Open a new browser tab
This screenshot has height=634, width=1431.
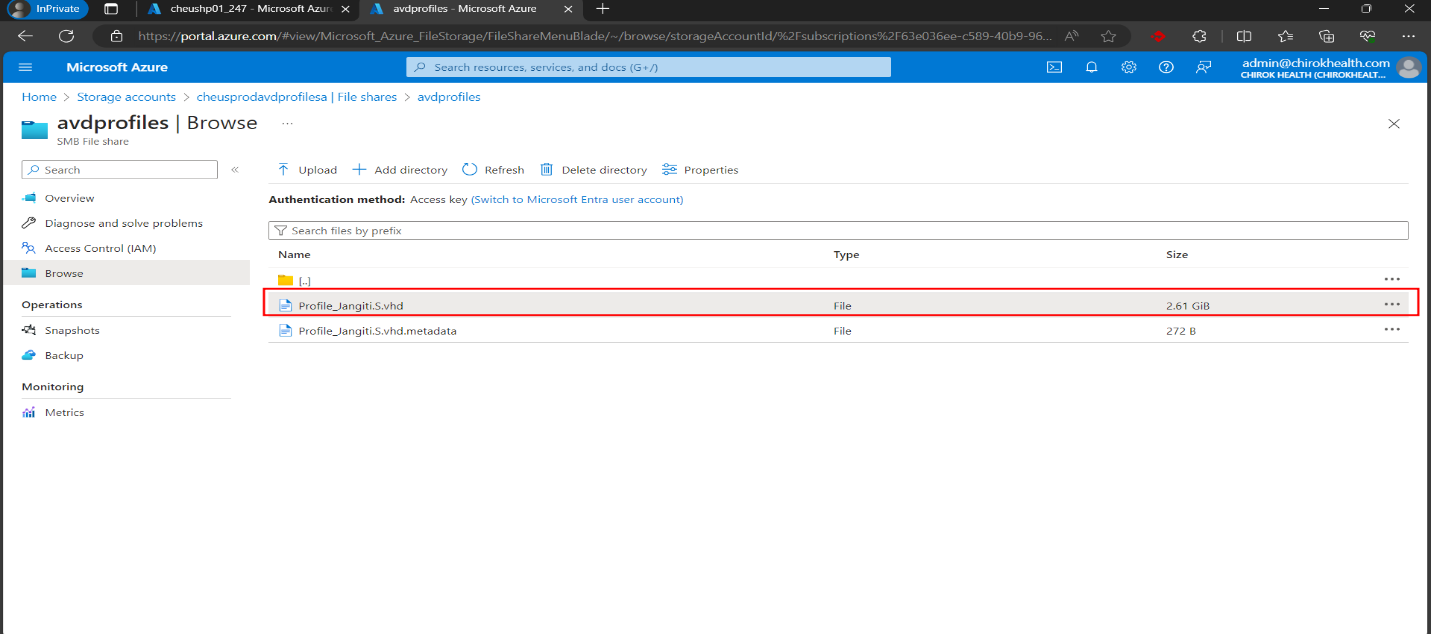(602, 8)
